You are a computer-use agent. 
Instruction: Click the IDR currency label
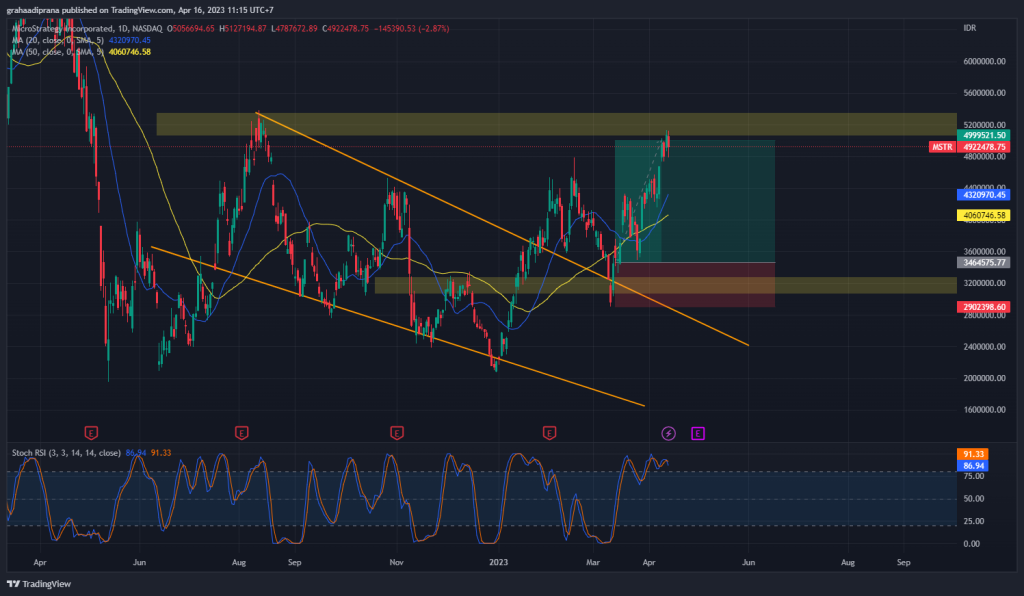pos(970,28)
